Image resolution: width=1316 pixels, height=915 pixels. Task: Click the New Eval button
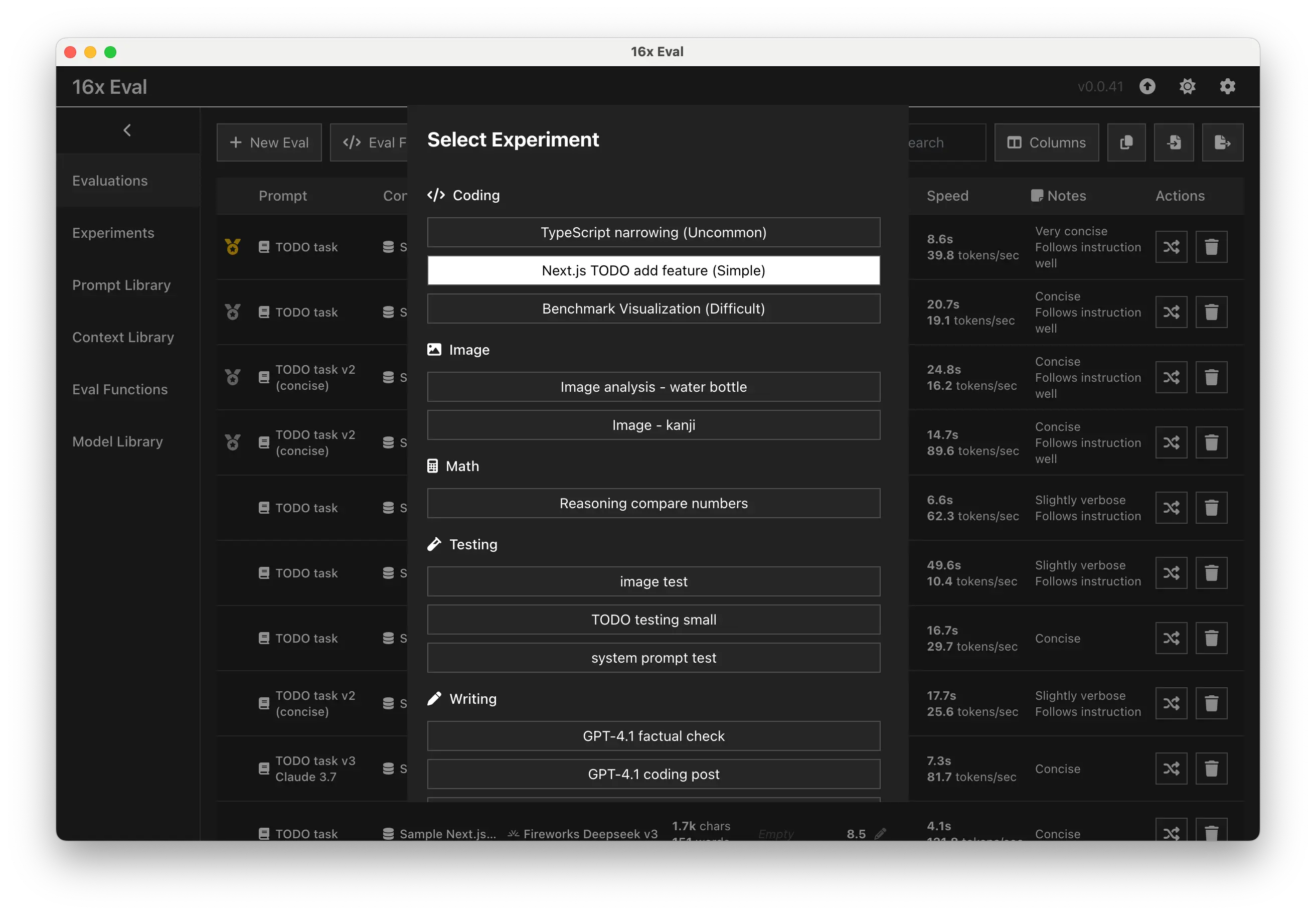pos(269,142)
